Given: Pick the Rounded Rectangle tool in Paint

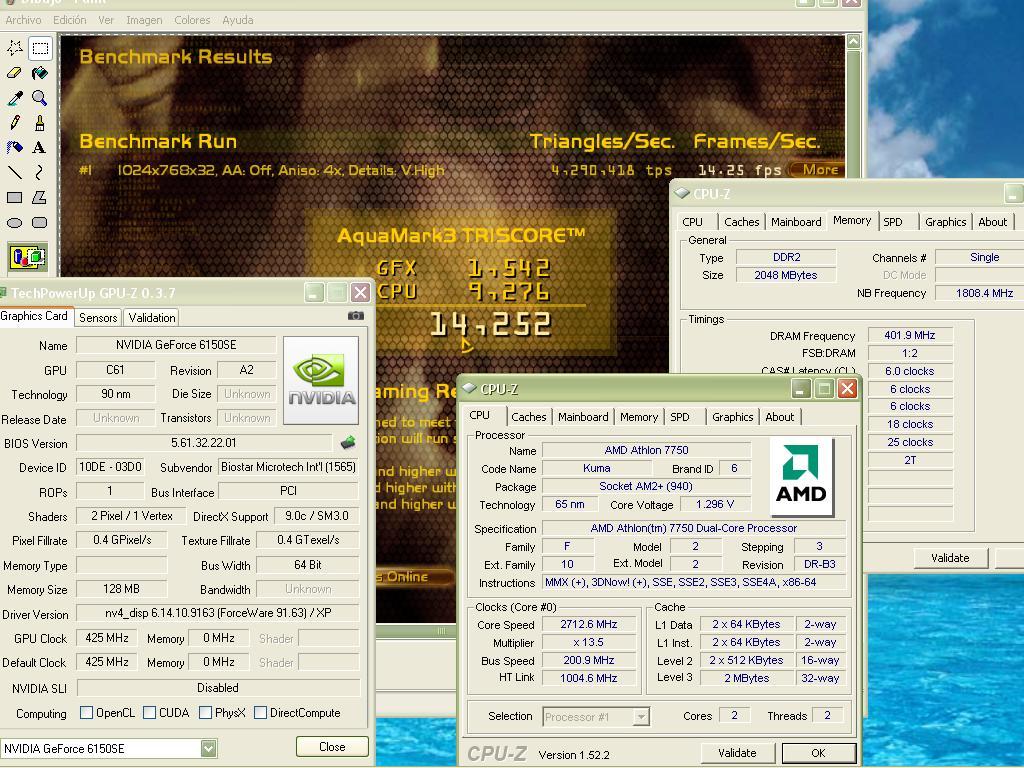Looking at the screenshot, I should tap(40, 223).
